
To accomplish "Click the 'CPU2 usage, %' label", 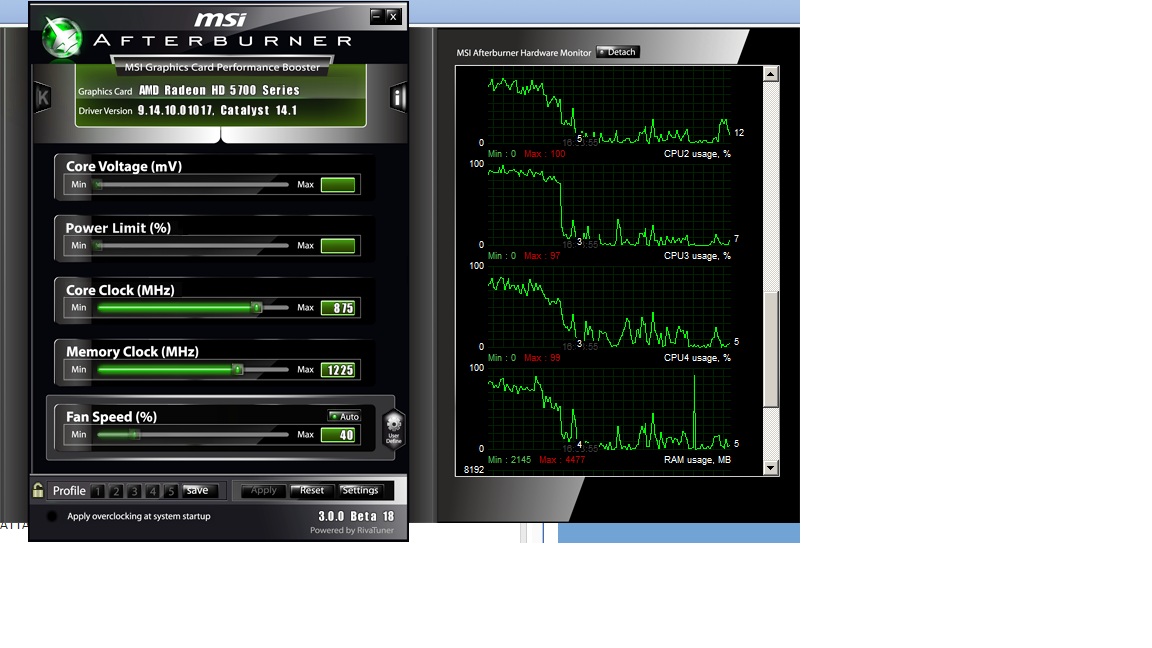I will (697, 154).
